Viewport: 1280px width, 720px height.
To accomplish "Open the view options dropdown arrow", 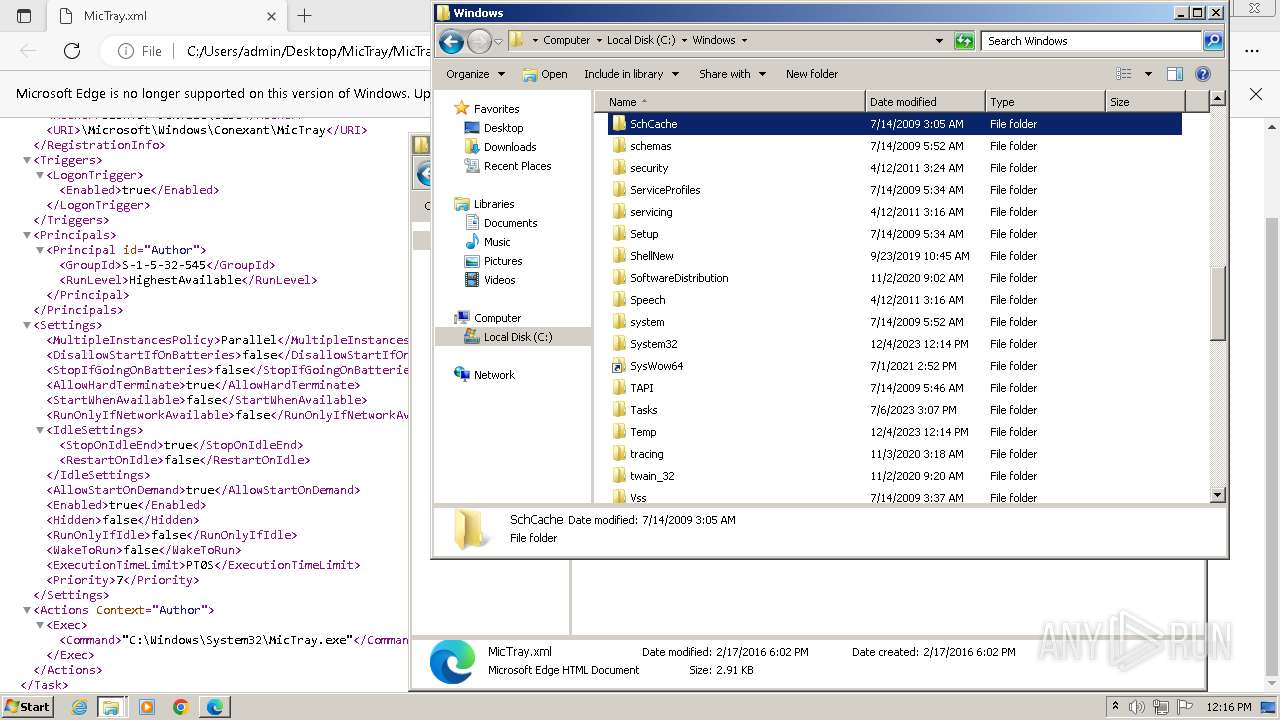I will click(x=1148, y=74).
